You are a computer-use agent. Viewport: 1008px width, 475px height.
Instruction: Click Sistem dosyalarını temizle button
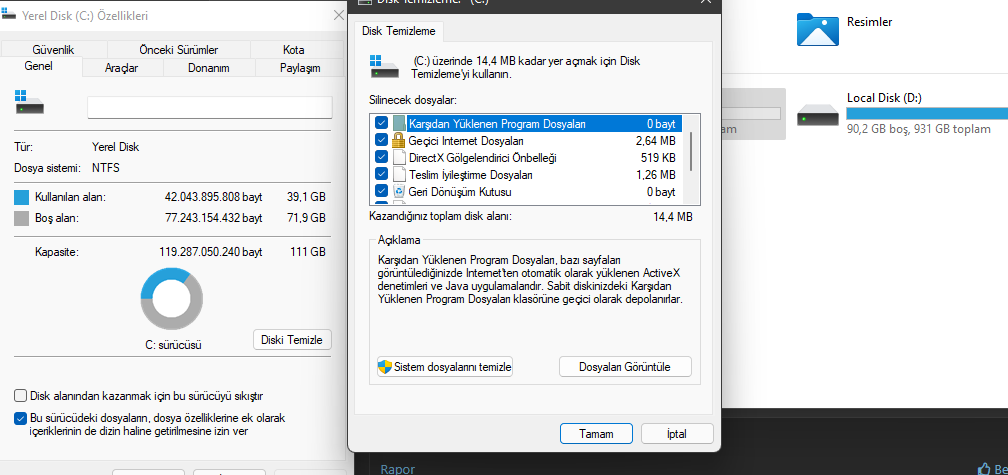(445, 367)
